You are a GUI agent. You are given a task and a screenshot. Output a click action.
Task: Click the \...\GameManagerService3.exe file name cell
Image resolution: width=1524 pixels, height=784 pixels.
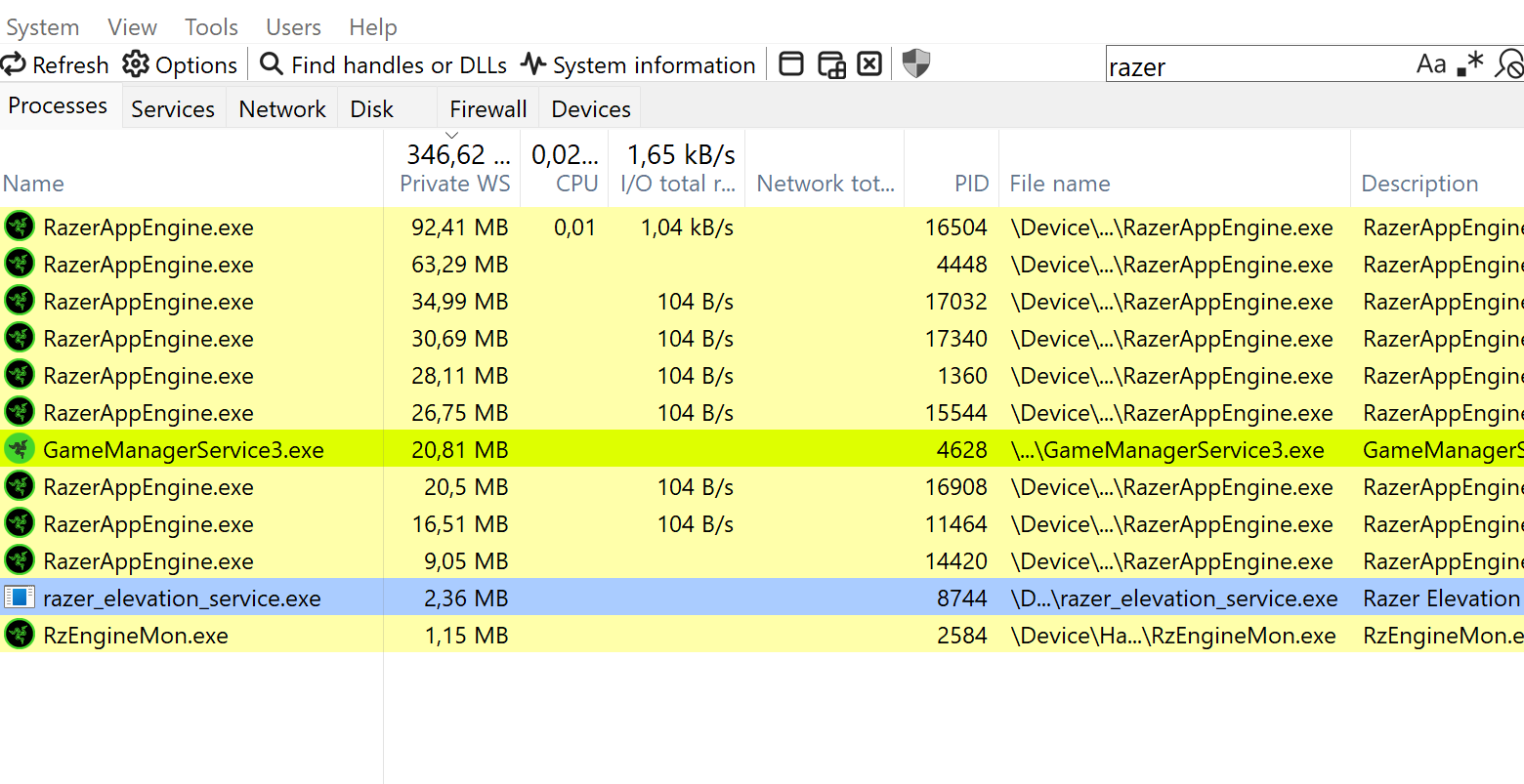[x=1167, y=450]
